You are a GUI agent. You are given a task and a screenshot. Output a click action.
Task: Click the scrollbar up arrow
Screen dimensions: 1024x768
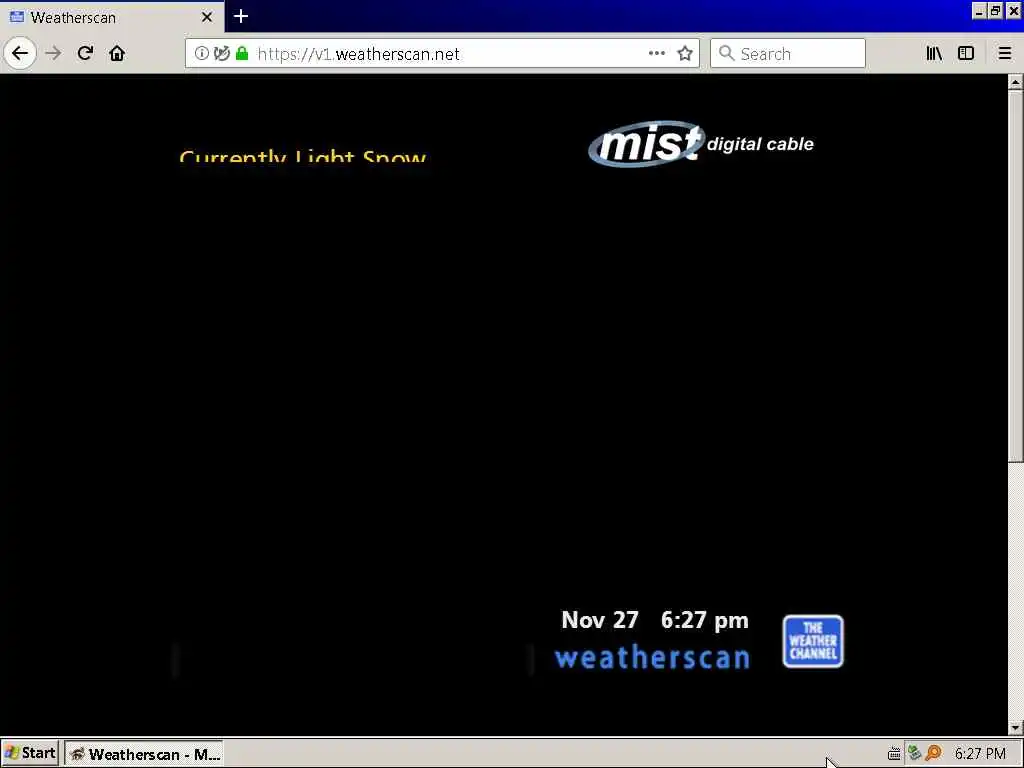1015,82
